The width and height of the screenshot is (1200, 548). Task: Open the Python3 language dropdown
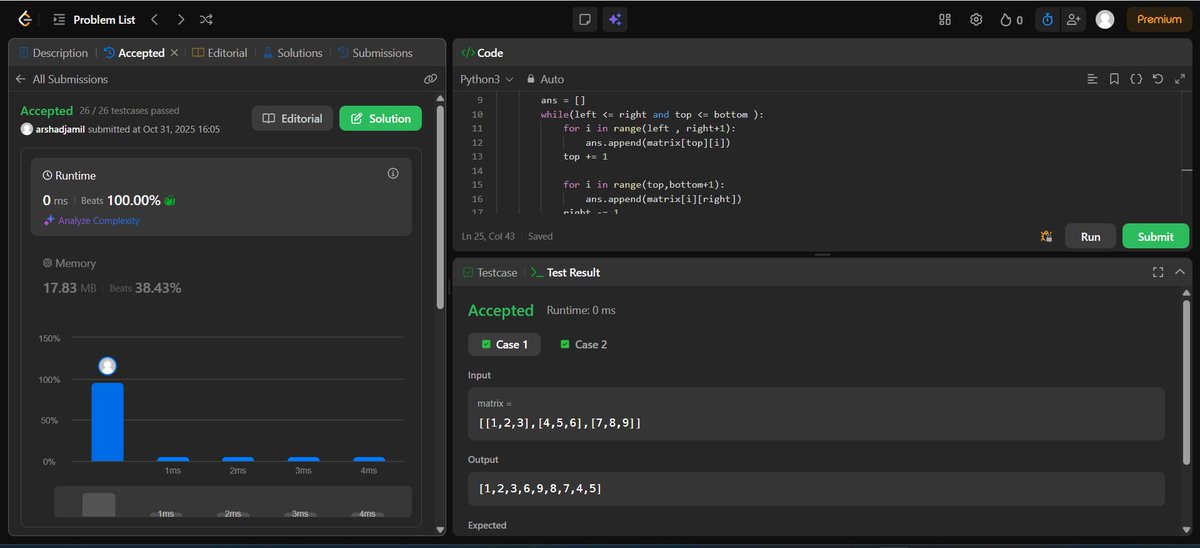(x=486, y=79)
